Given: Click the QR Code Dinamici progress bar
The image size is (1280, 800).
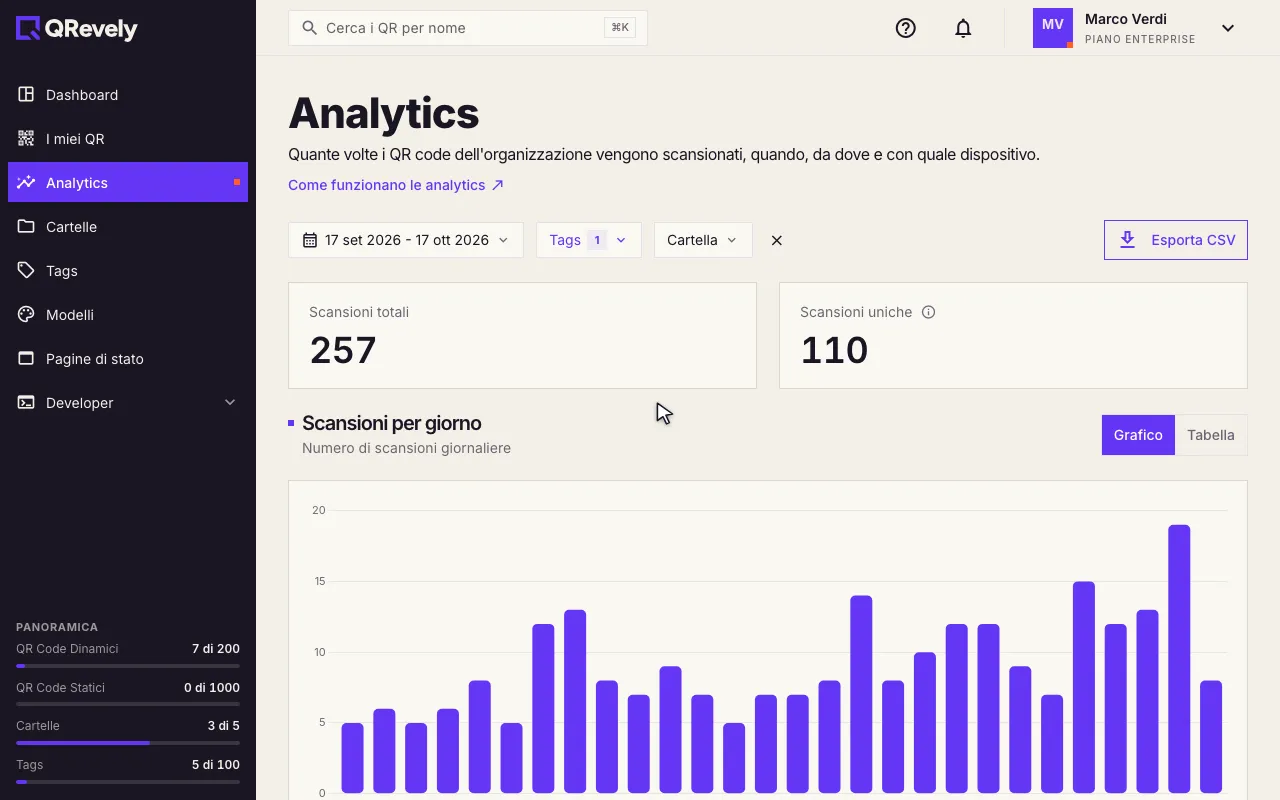Looking at the screenshot, I should coord(128,666).
